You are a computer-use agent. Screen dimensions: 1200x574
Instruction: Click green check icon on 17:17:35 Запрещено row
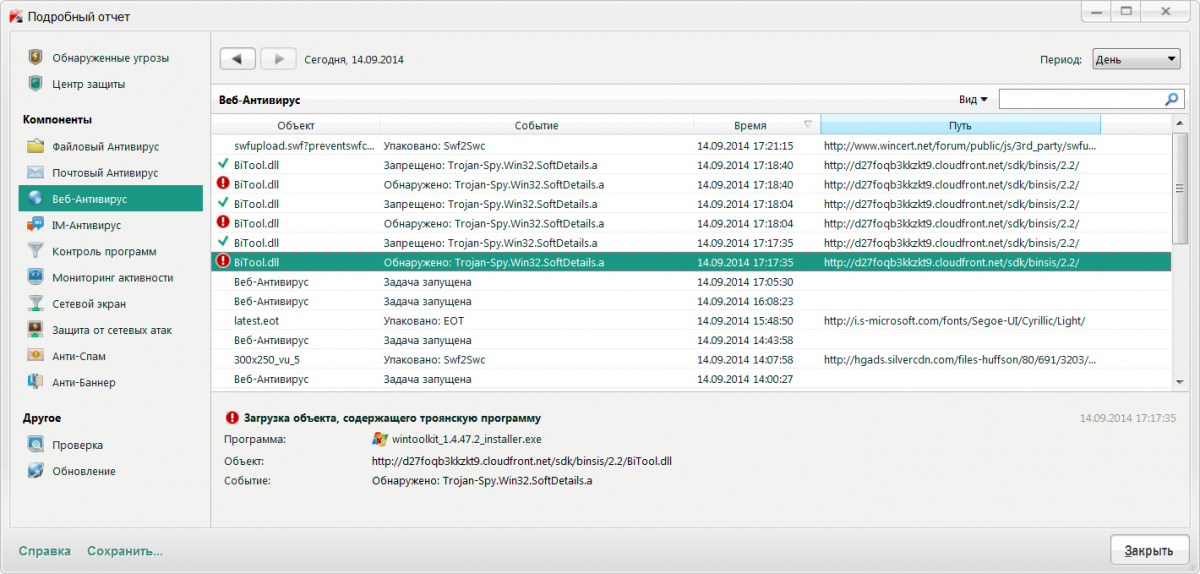[223, 242]
